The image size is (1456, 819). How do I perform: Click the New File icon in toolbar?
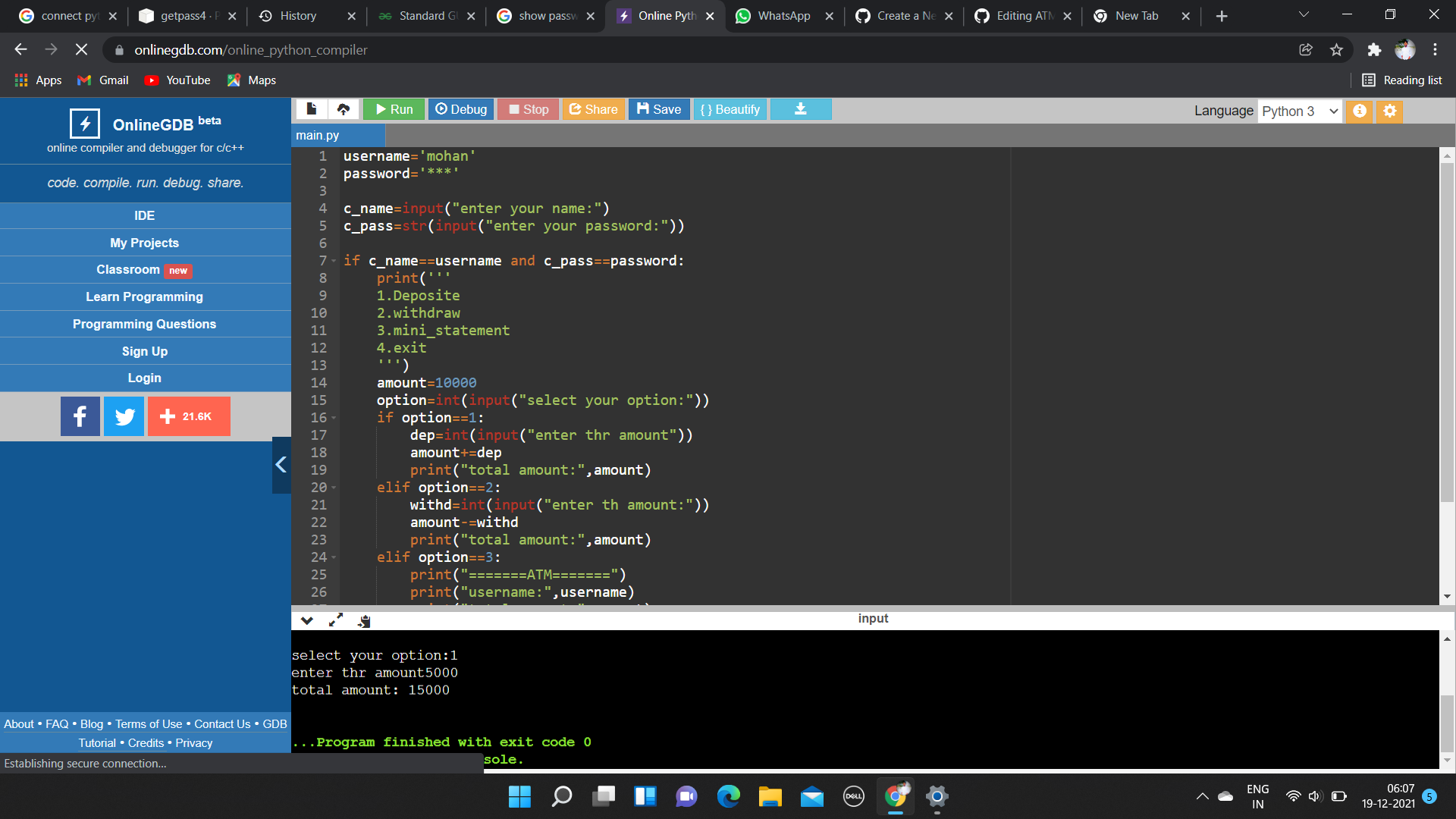(311, 109)
